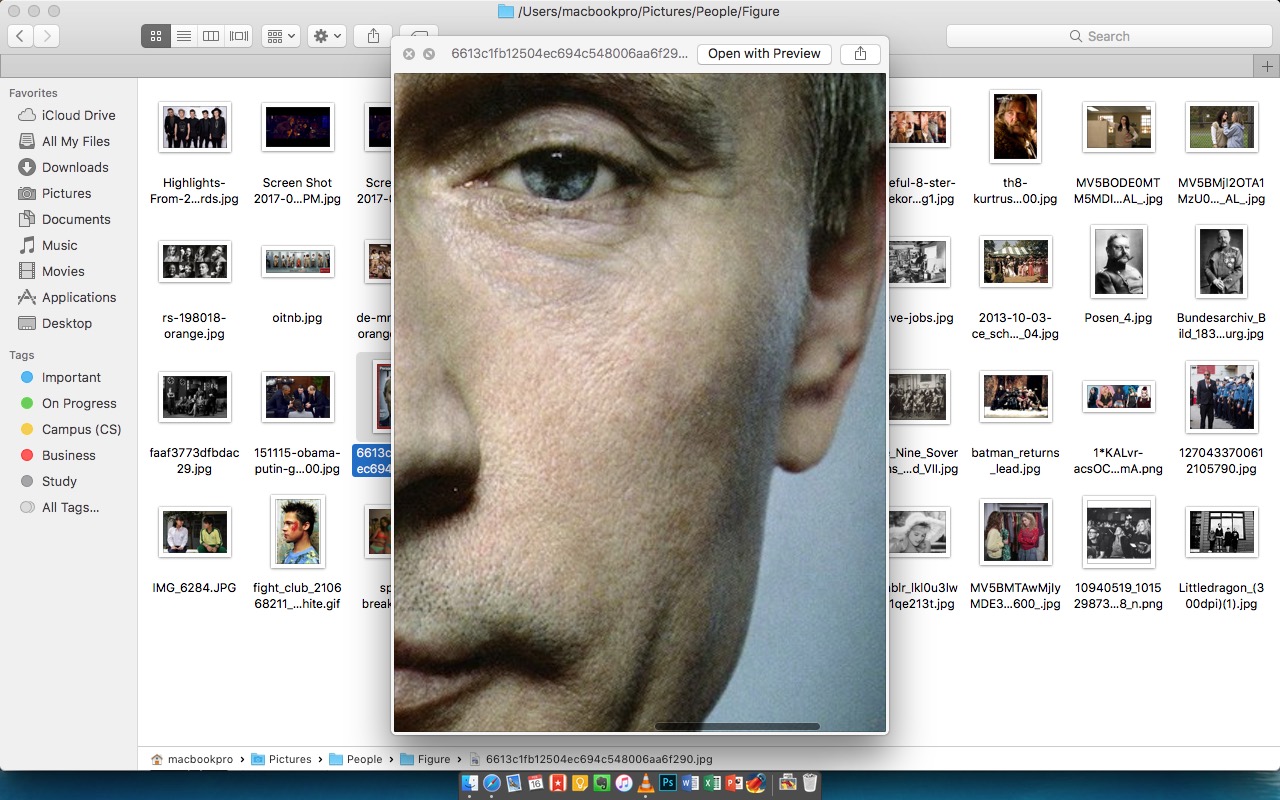
Task: Select the 2013-10-03-ce_sch jpg thumbnail
Action: [x=1016, y=262]
